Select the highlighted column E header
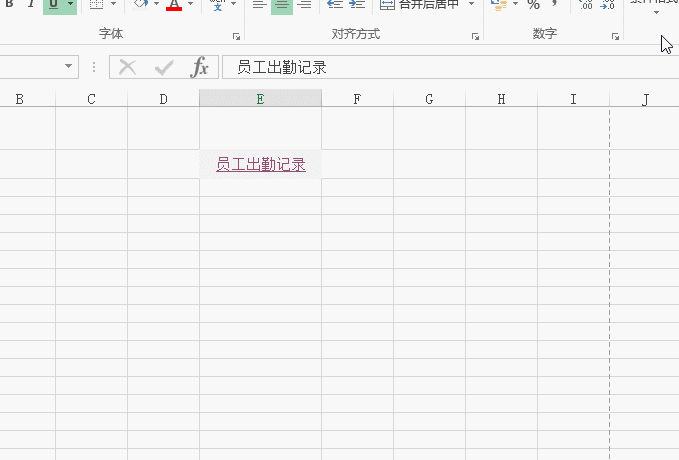This screenshot has width=679, height=460. pyautogui.click(x=260, y=99)
